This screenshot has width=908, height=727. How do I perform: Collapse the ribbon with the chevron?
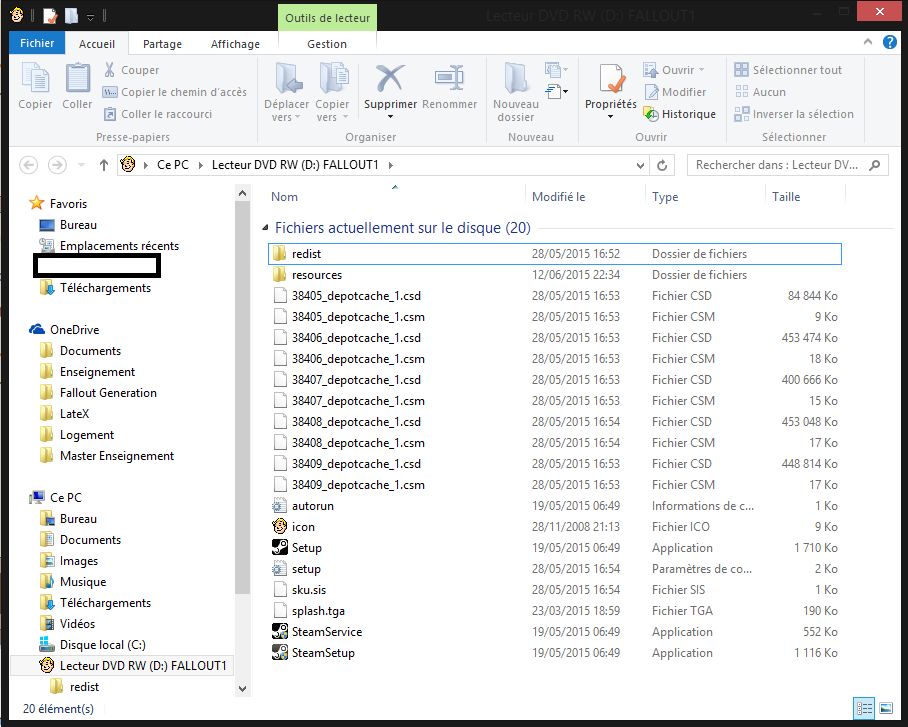867,42
